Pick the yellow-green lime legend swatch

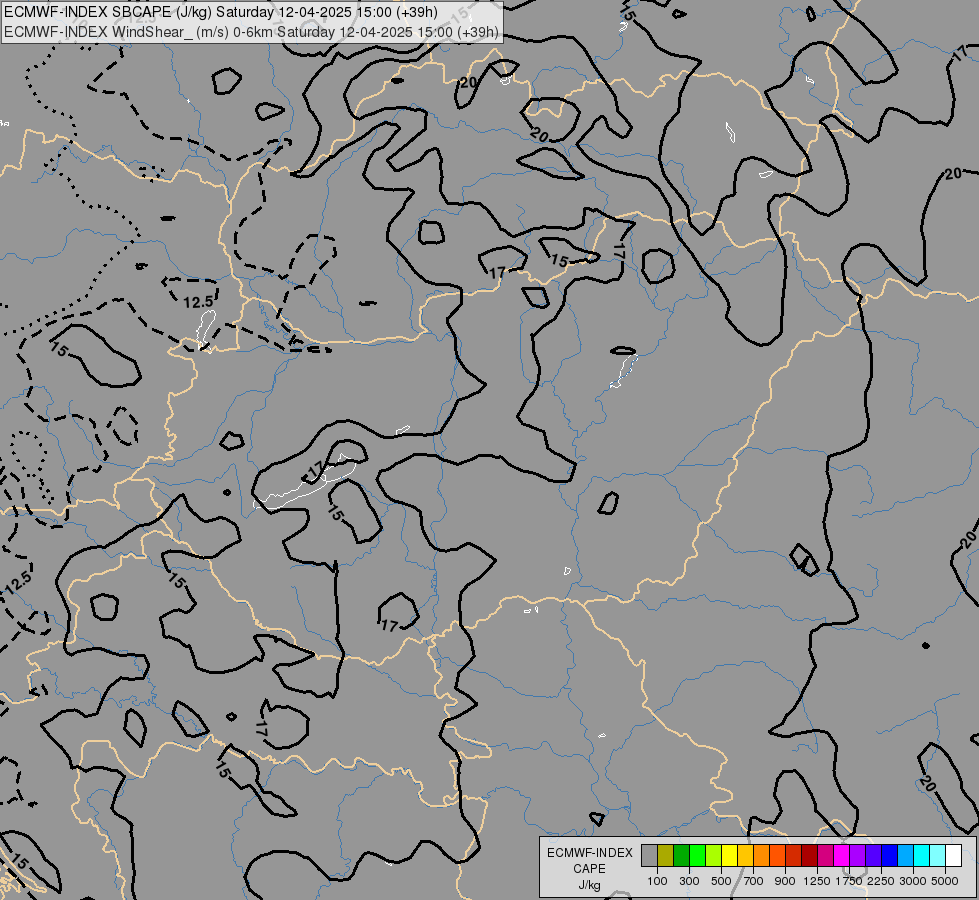point(713,855)
